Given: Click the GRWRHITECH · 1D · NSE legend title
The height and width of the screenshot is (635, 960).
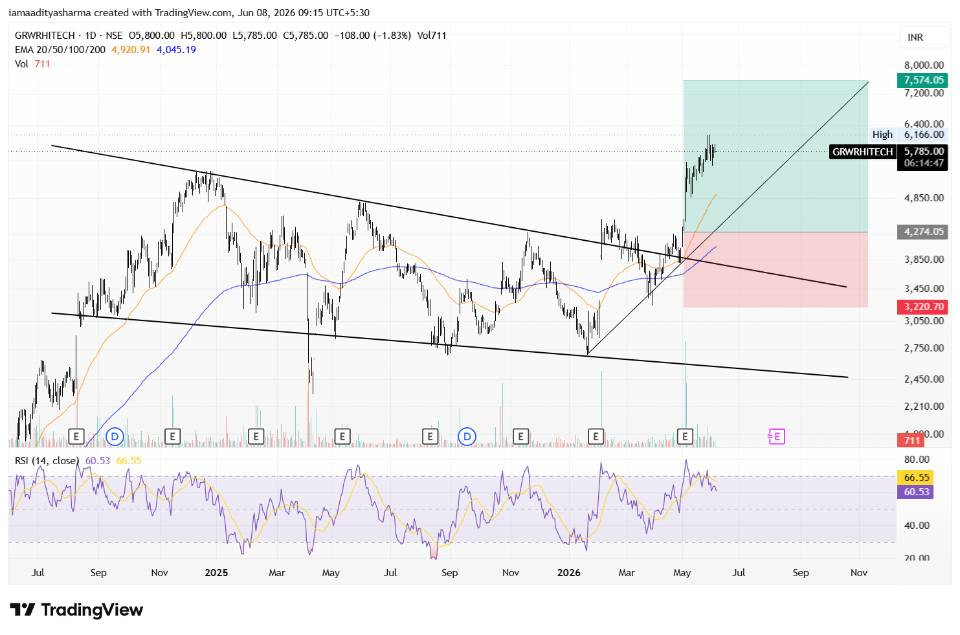Looking at the screenshot, I should [69, 36].
